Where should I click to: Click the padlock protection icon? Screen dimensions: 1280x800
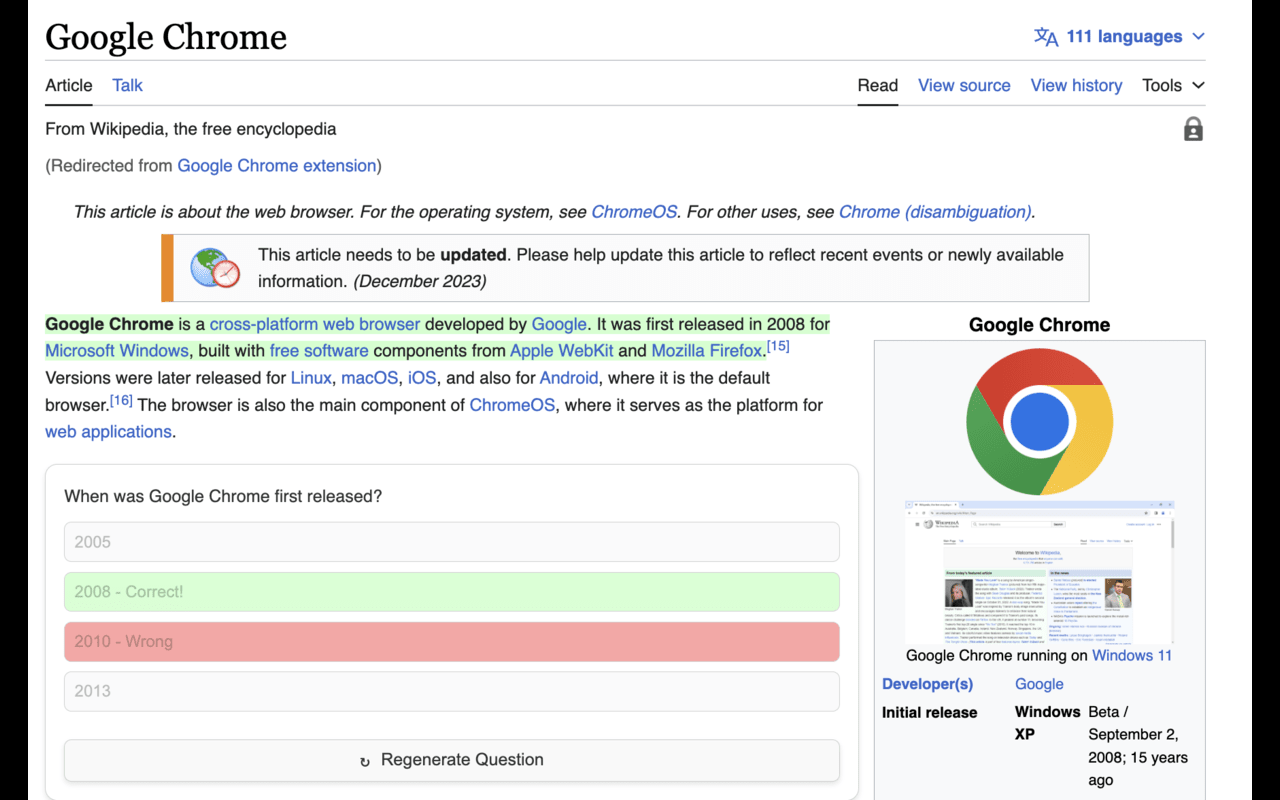click(1193, 129)
